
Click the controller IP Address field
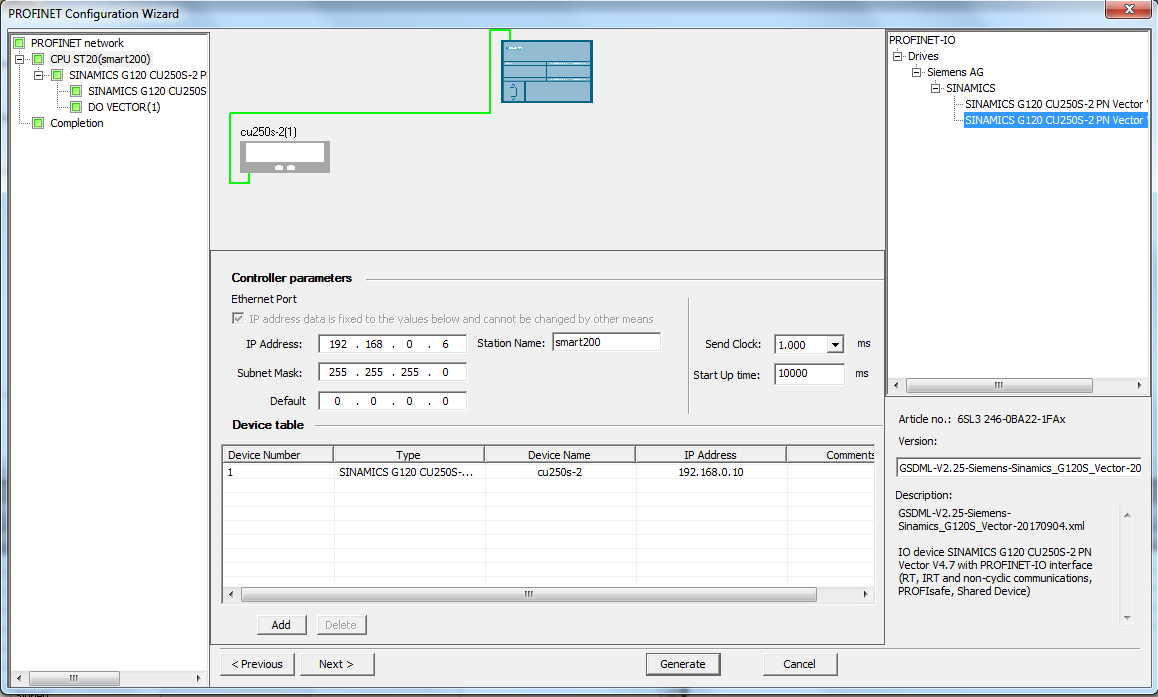(x=392, y=344)
